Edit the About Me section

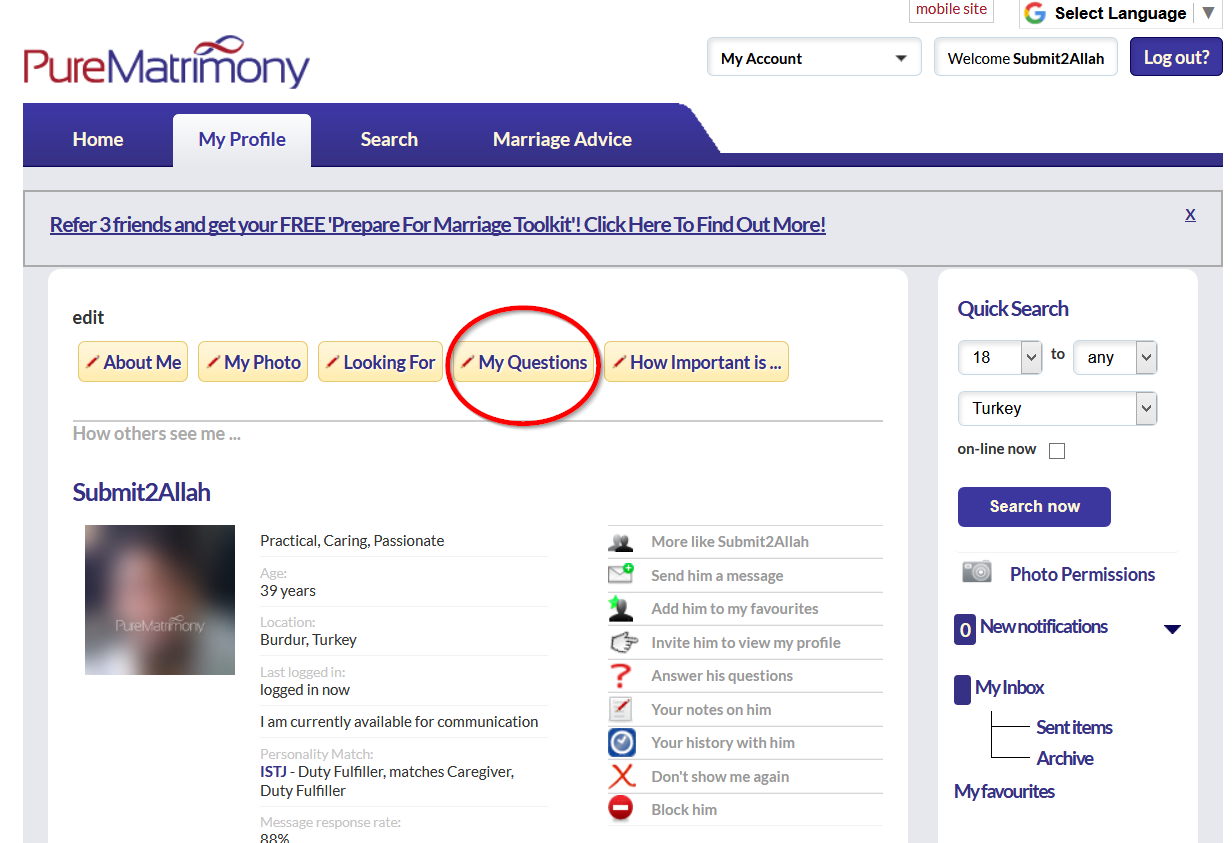pyautogui.click(x=133, y=362)
